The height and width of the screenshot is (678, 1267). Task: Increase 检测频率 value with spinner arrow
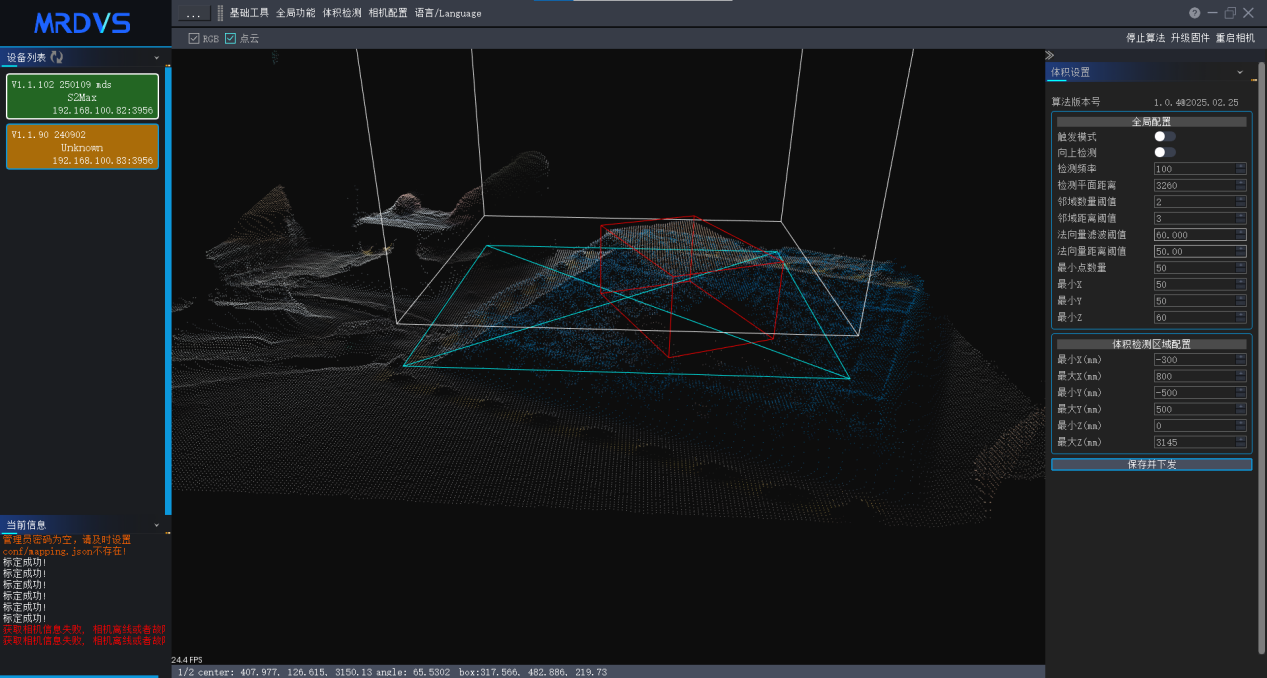coord(1241,166)
